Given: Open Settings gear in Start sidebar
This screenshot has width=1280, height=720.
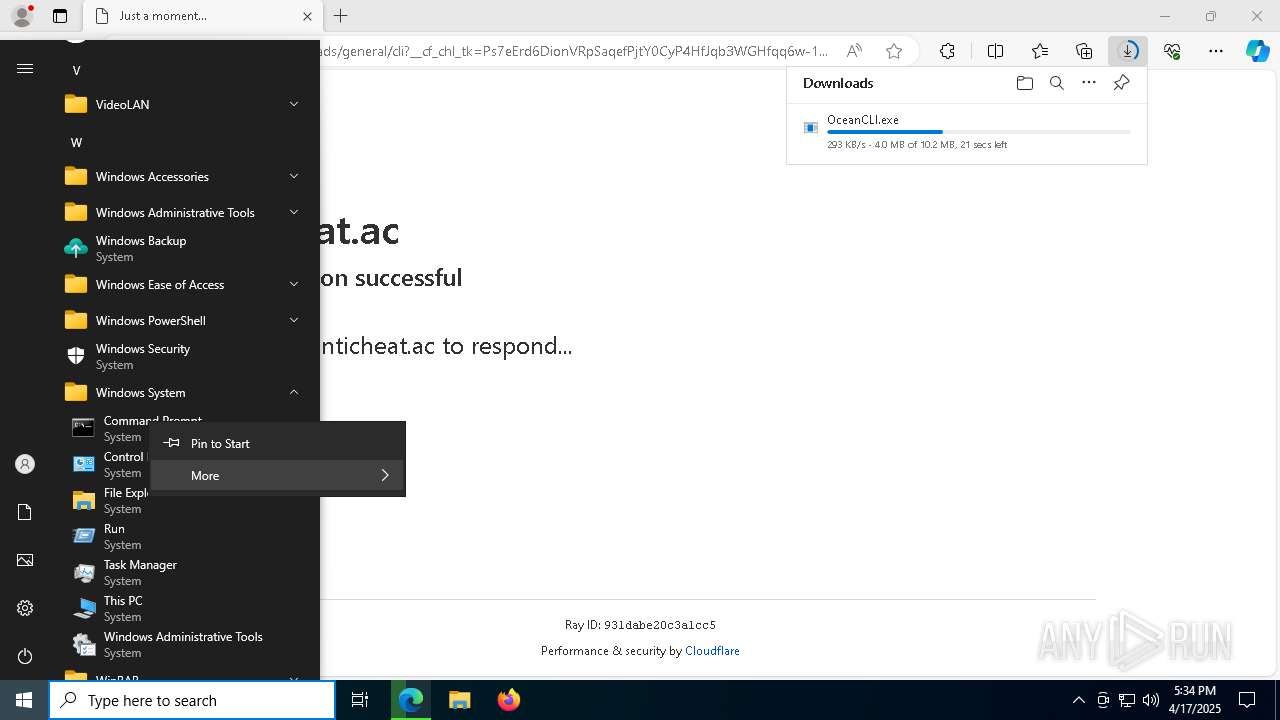Looking at the screenshot, I should (25, 608).
